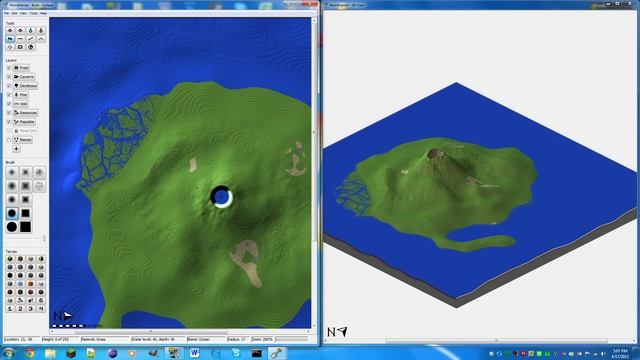Select the blue-highlighted flood tool
The image size is (640, 360).
[10, 39]
